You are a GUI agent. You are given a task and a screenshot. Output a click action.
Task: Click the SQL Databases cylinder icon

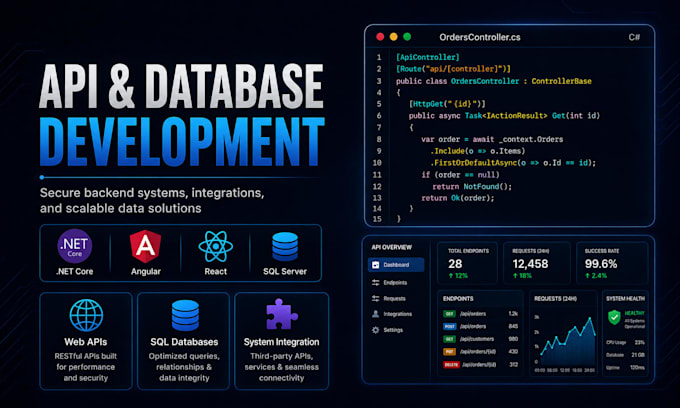(x=185, y=315)
